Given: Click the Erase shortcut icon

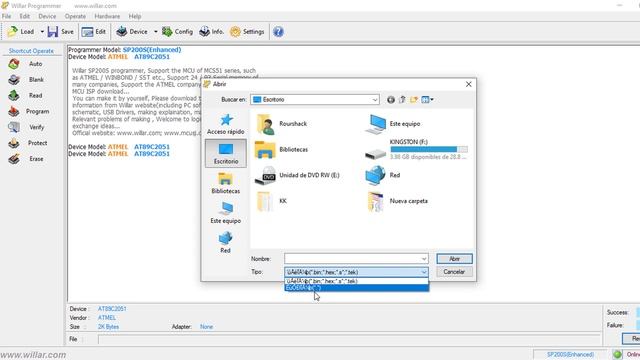Looking at the screenshot, I should click(13, 159).
